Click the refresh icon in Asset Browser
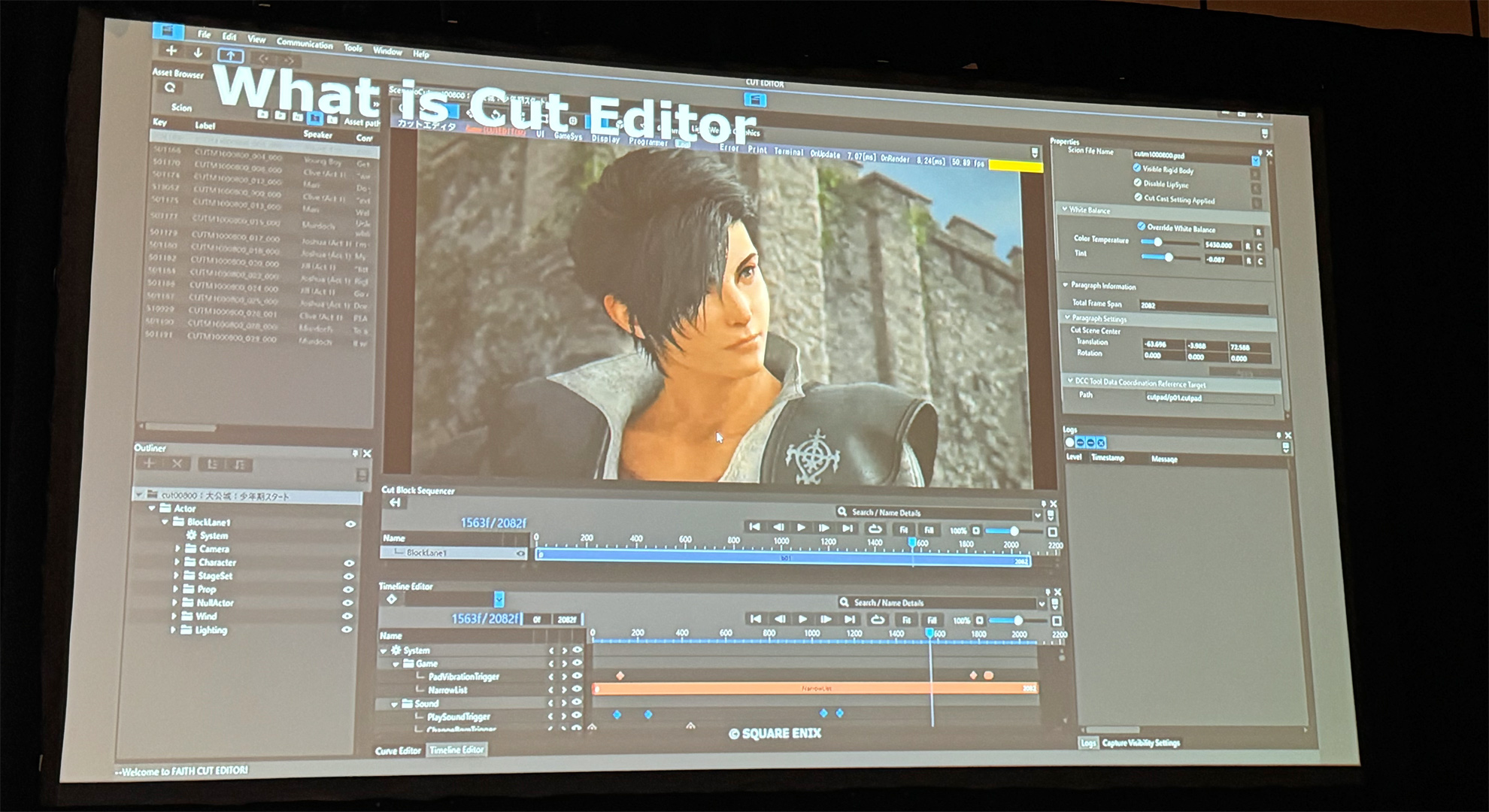This screenshot has width=1489, height=812. tap(170, 88)
